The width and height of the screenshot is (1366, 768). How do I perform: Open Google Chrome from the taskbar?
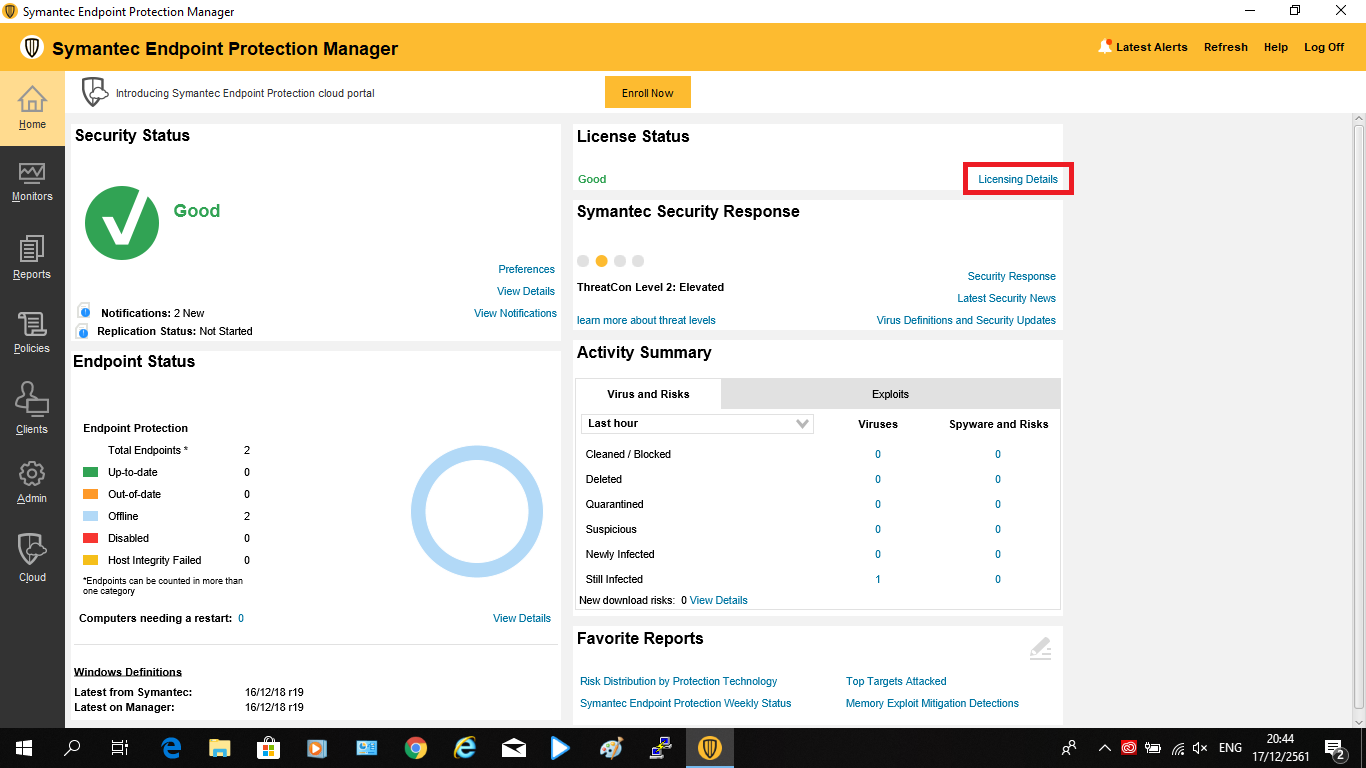[x=416, y=747]
